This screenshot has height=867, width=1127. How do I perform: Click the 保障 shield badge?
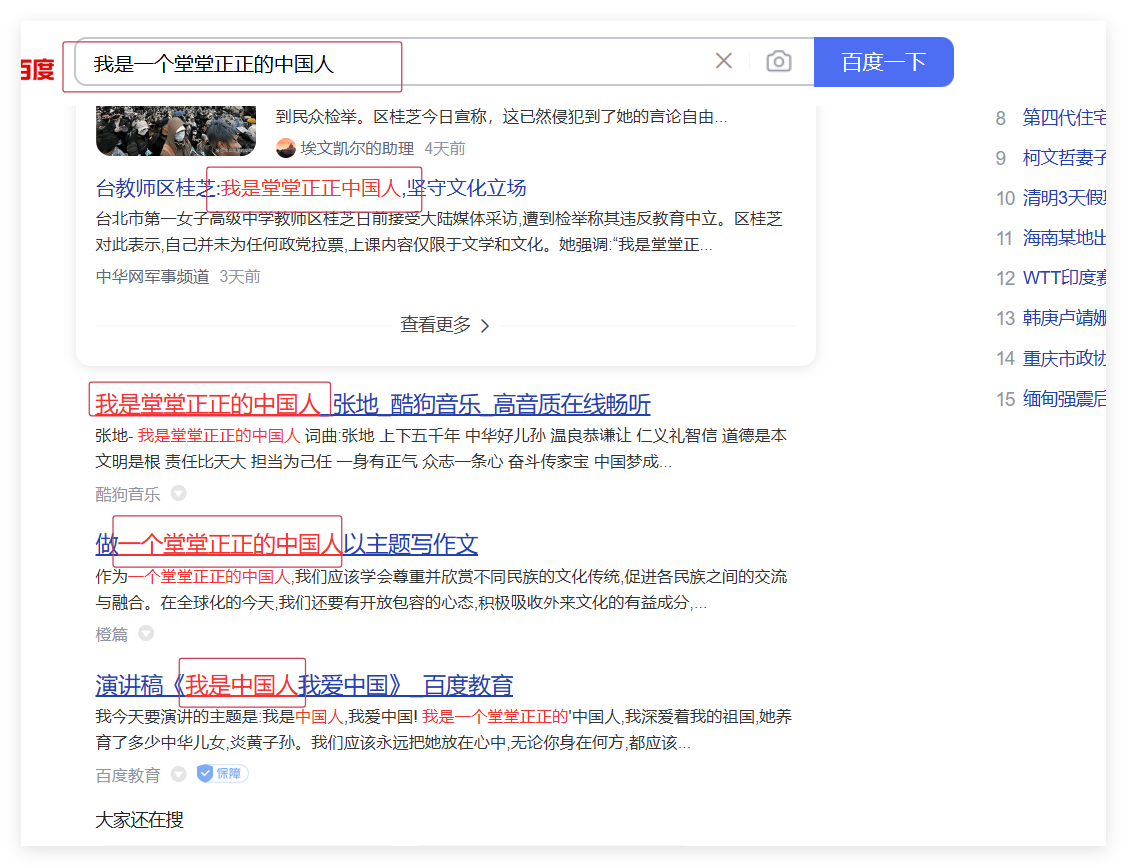pos(223,774)
